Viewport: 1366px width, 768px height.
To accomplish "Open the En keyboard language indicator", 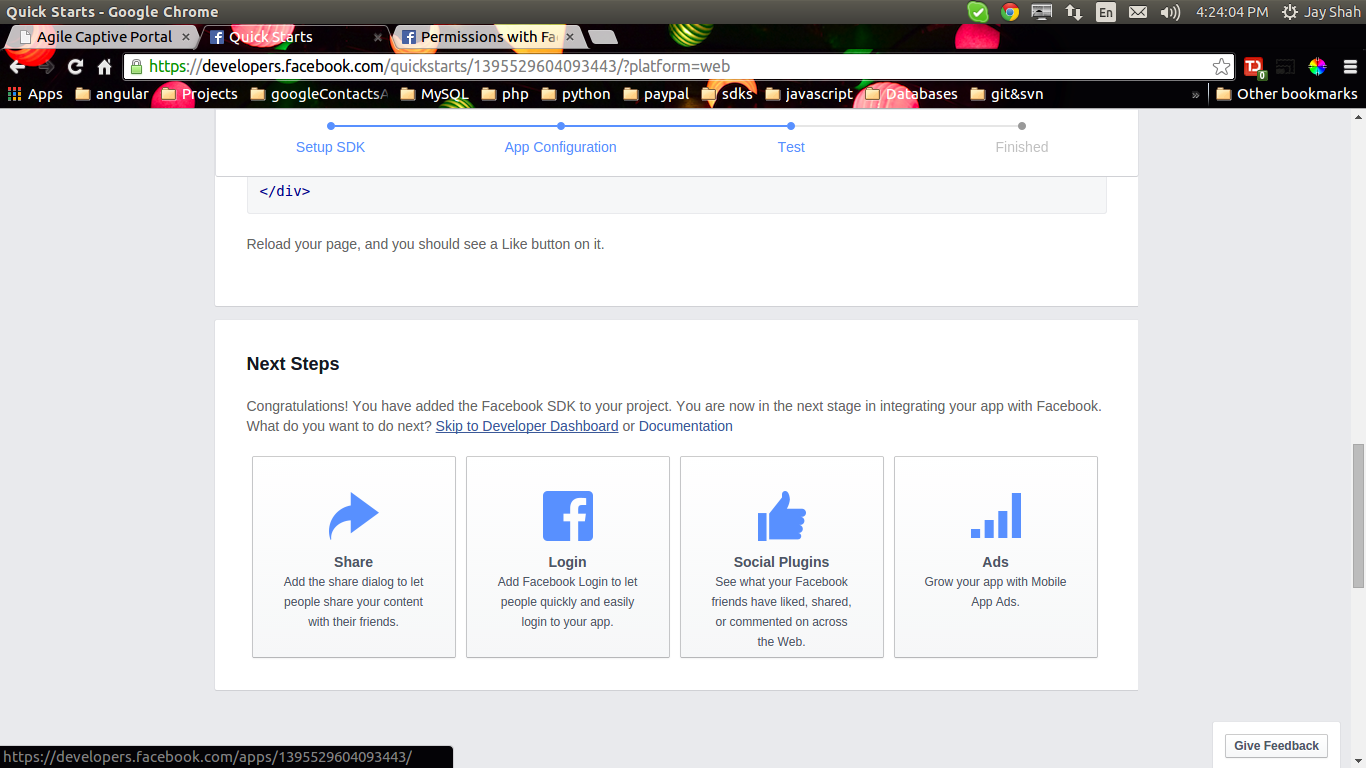I will tap(1106, 12).
